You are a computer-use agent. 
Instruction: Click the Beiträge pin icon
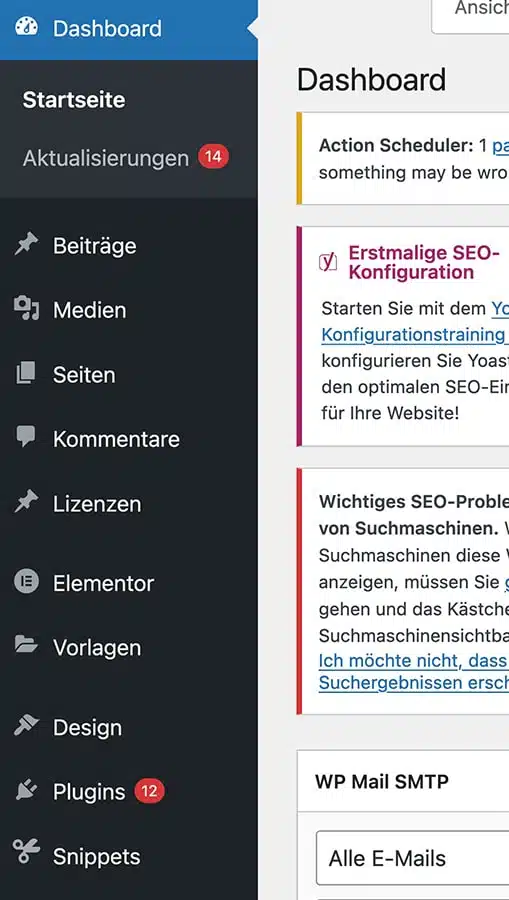click(x=26, y=245)
